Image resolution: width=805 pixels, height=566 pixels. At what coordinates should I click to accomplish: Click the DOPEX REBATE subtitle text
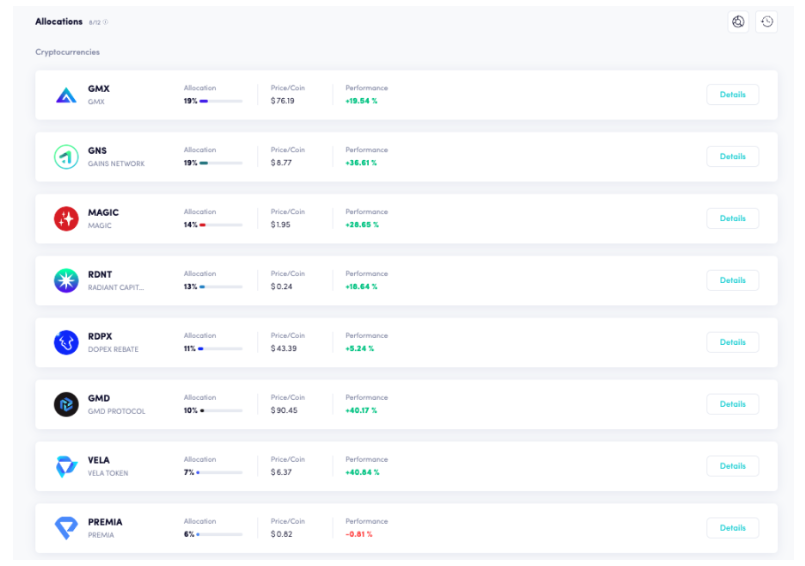tap(113, 349)
